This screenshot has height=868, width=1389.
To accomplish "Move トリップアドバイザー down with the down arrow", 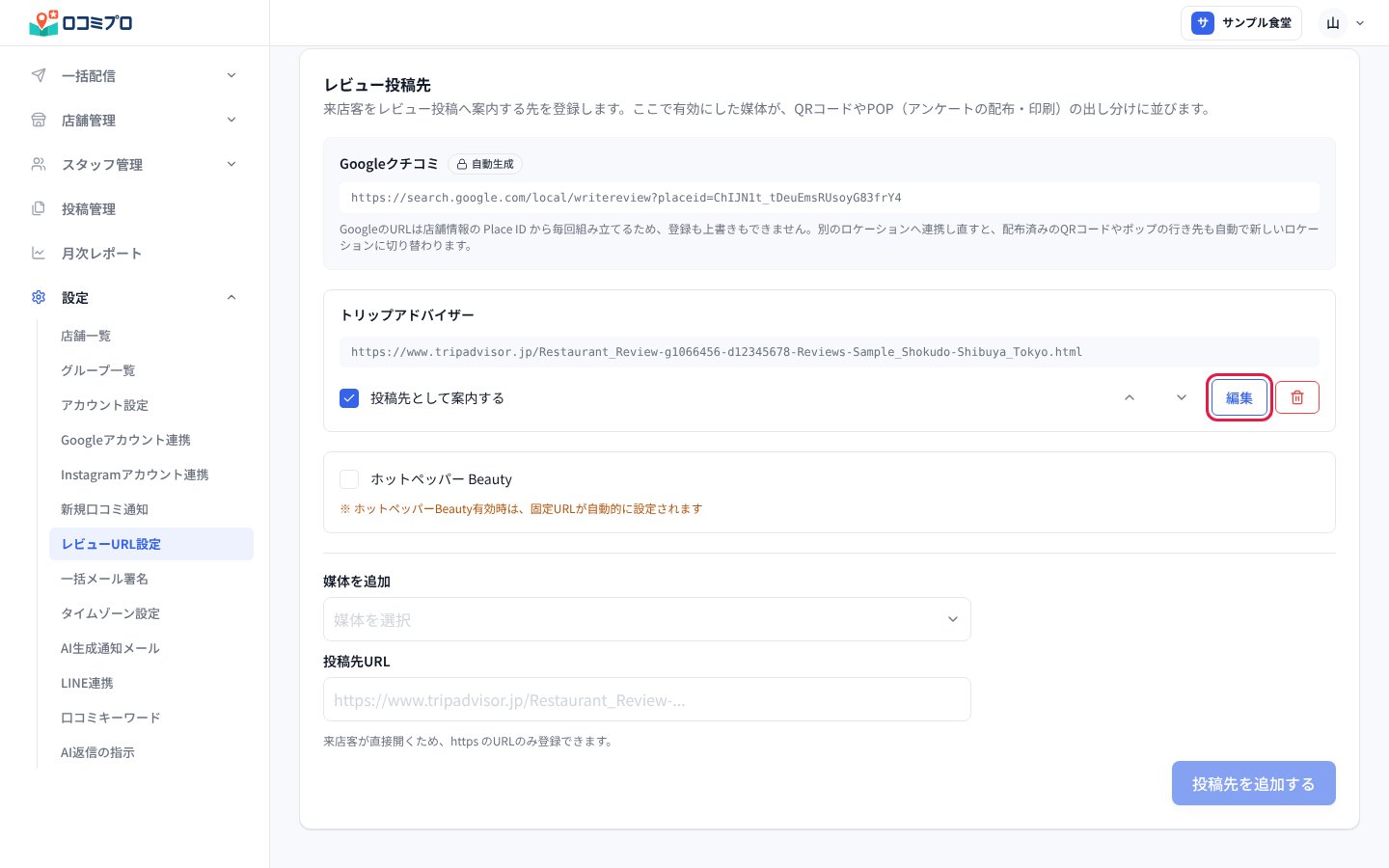I will pyautogui.click(x=1182, y=397).
